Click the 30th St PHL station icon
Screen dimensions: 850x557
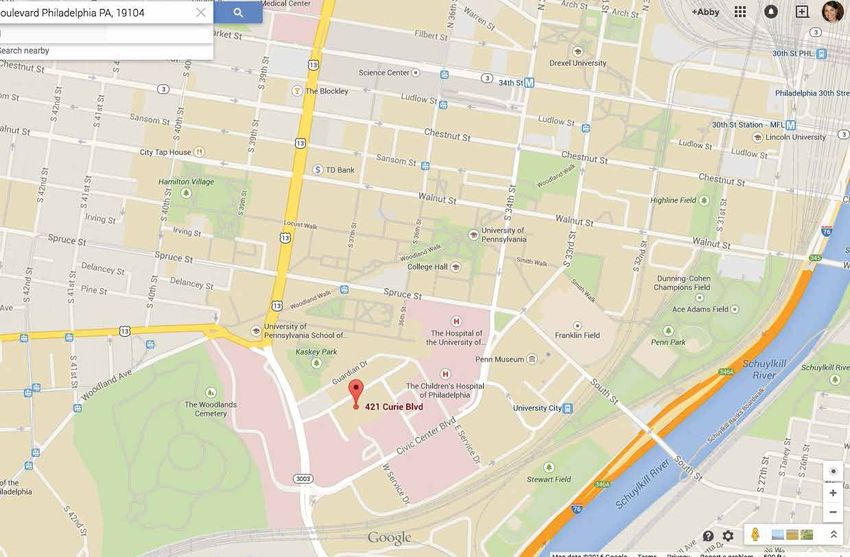click(822, 54)
